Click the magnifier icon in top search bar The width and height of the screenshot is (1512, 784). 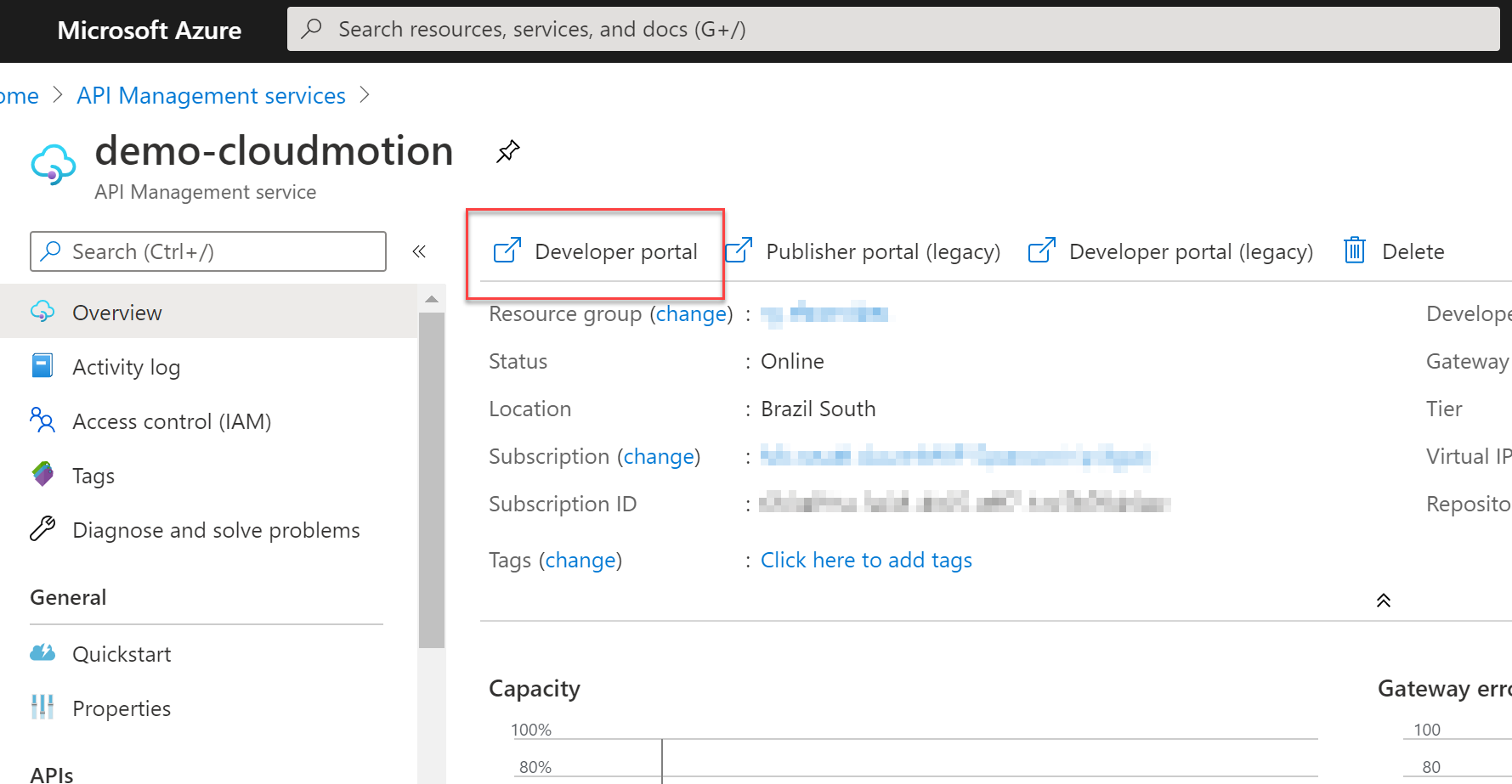[x=312, y=29]
